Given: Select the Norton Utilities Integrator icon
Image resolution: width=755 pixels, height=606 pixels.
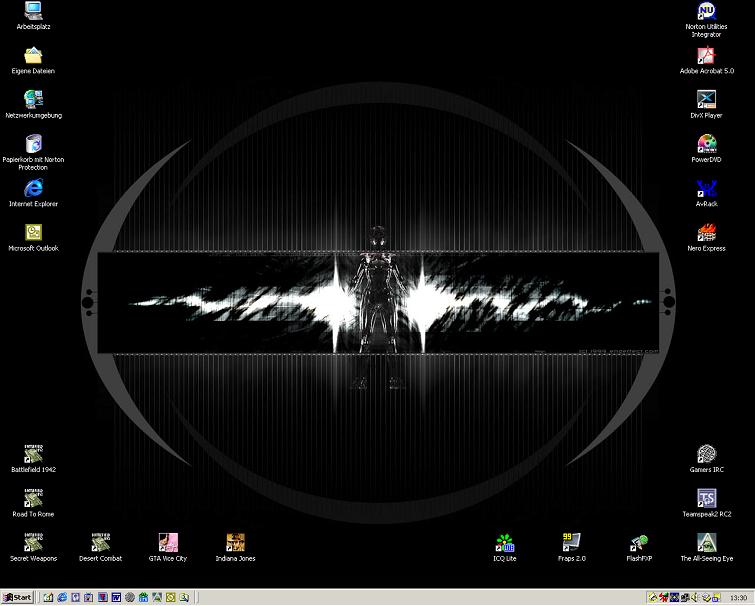Looking at the screenshot, I should (x=706, y=11).
